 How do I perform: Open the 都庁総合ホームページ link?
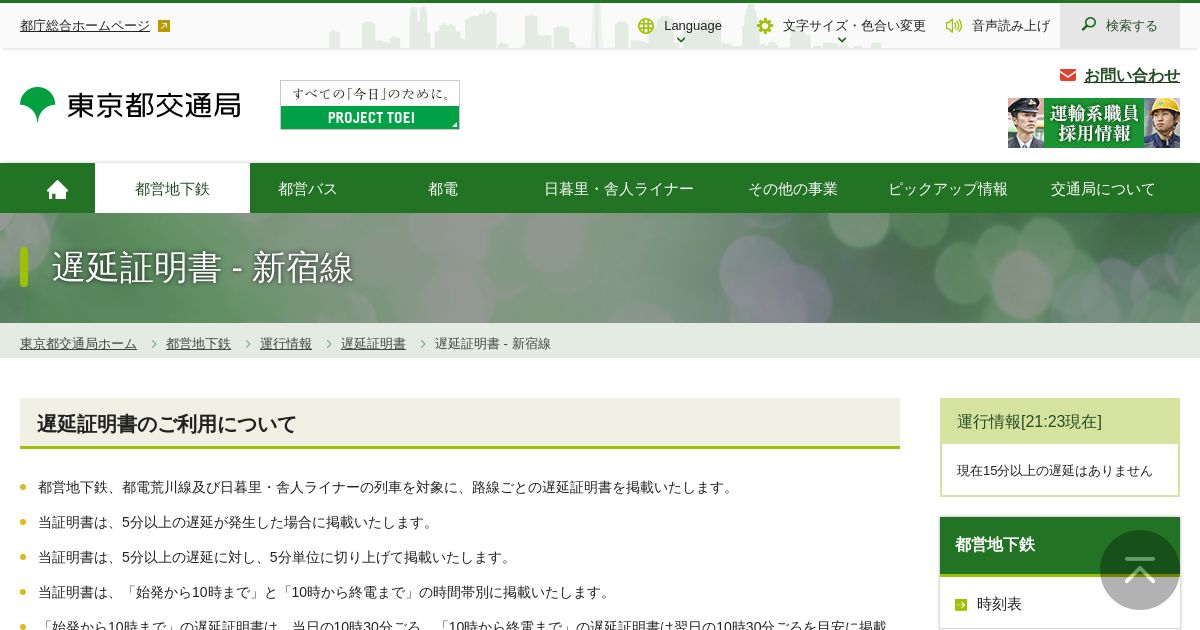[x=85, y=26]
